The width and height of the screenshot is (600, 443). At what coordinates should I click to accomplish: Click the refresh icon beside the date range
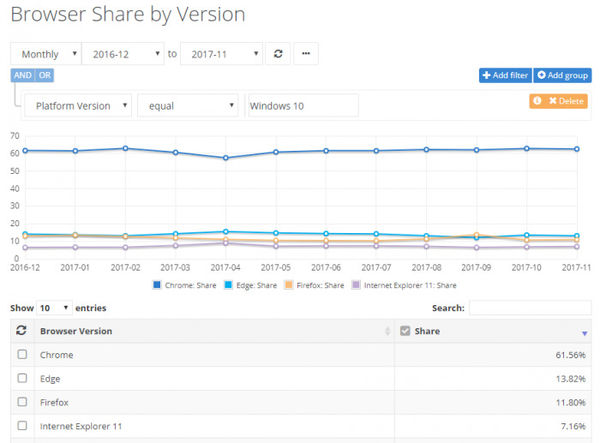[x=279, y=53]
